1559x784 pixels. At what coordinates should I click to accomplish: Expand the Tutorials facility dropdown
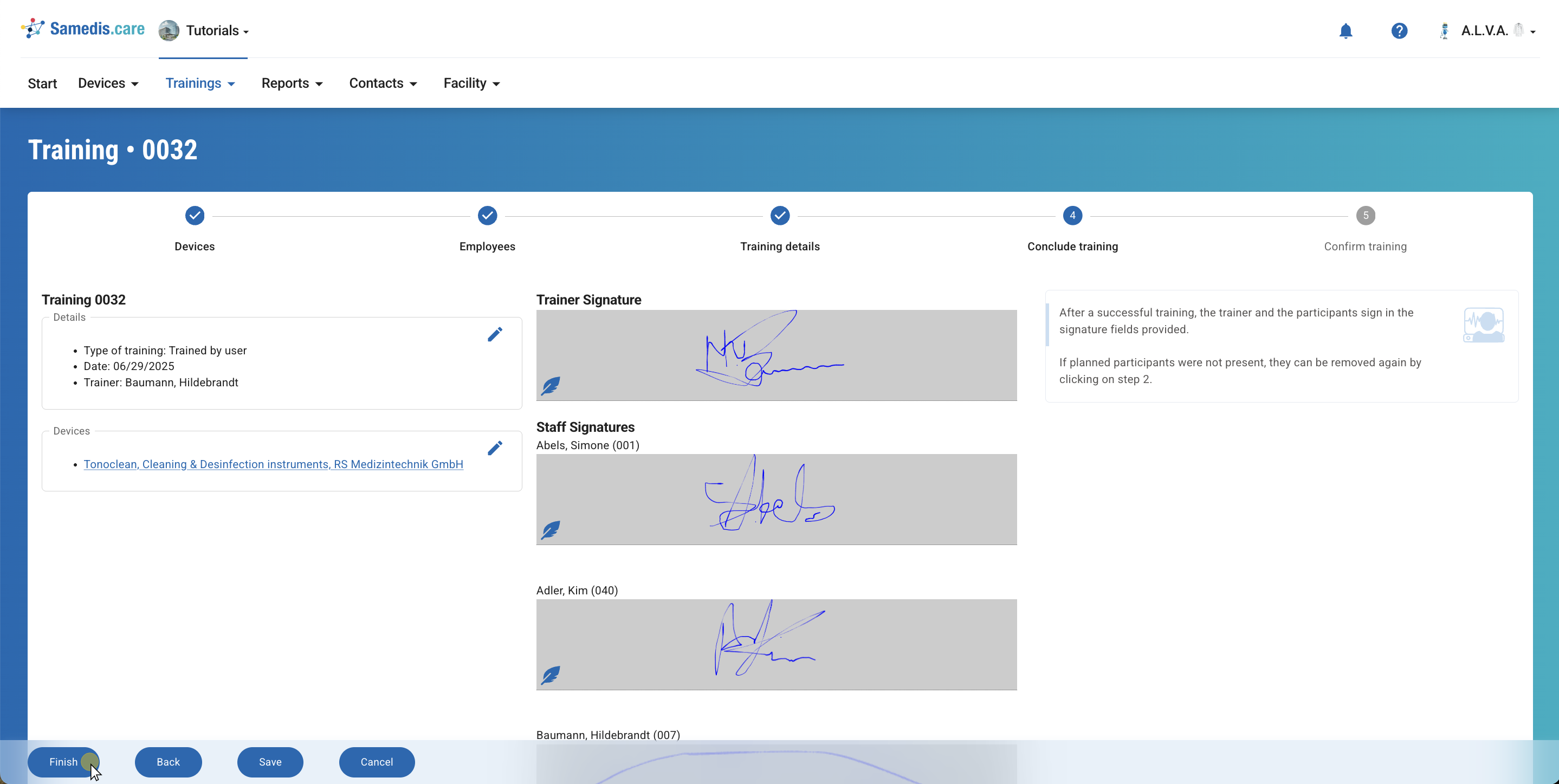(204, 31)
